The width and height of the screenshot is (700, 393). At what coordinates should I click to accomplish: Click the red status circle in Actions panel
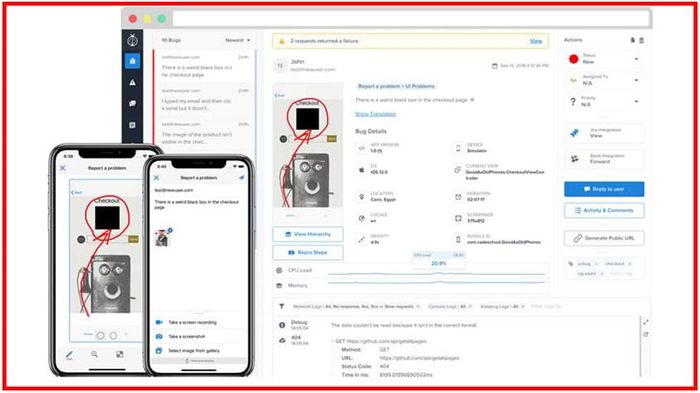(574, 59)
